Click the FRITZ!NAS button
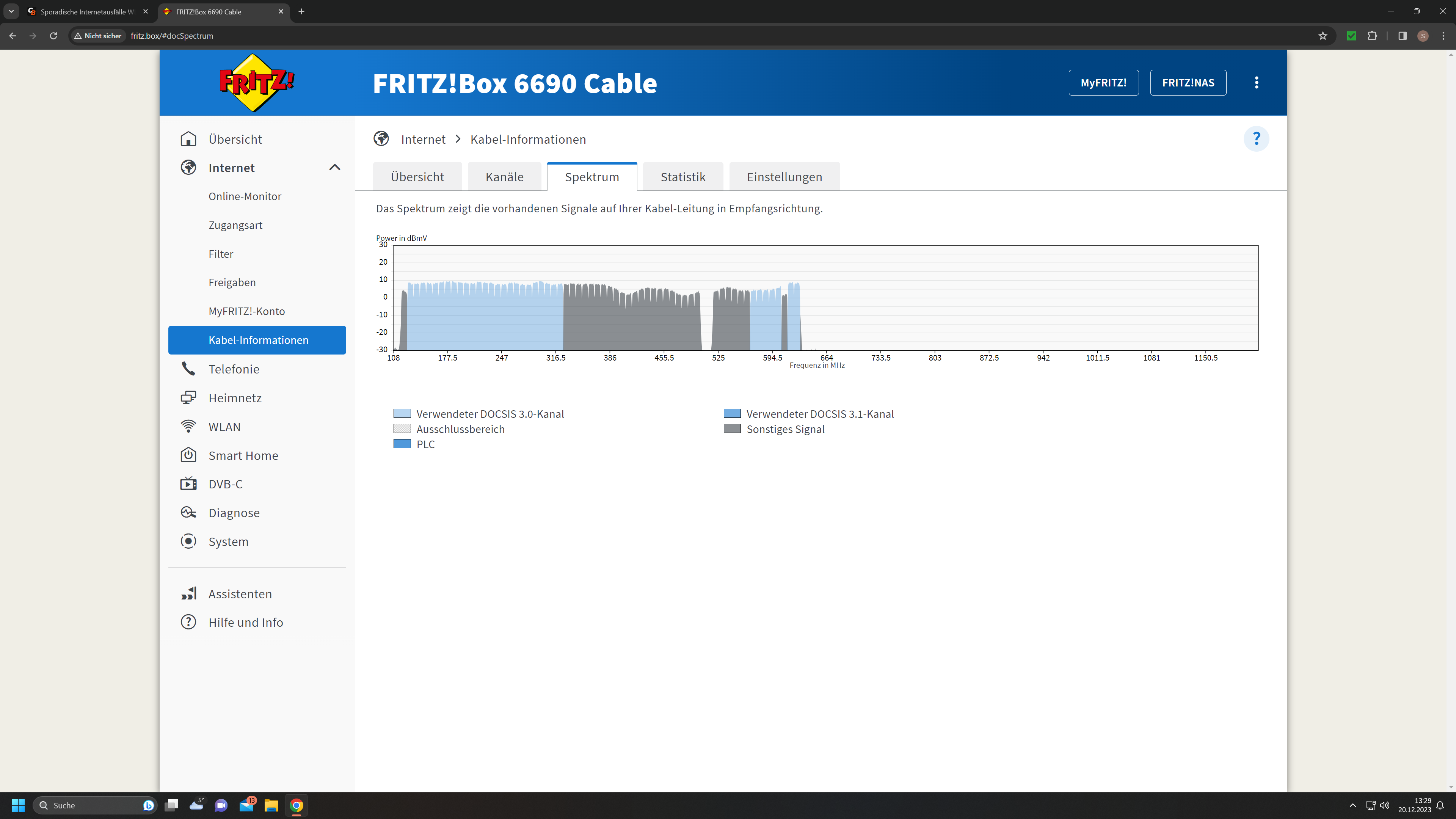This screenshot has width=1456, height=819. tap(1188, 83)
